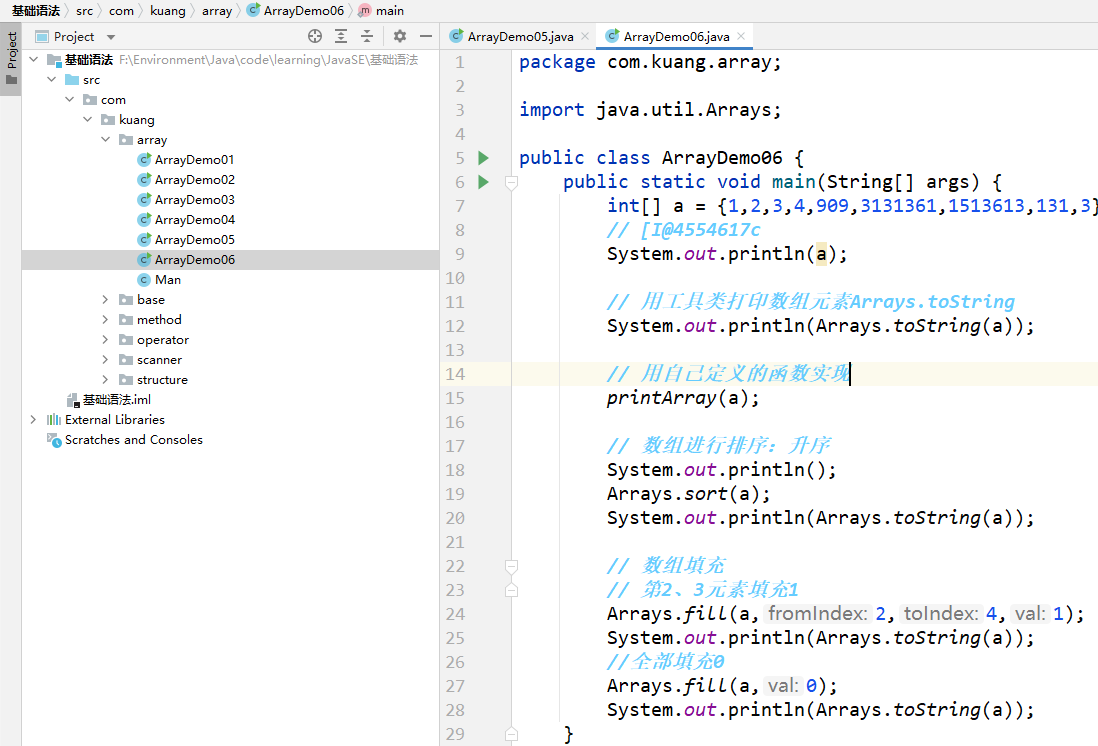The height and width of the screenshot is (746, 1098).
Task: Click array in breadcrumb bar
Action: tap(217, 11)
